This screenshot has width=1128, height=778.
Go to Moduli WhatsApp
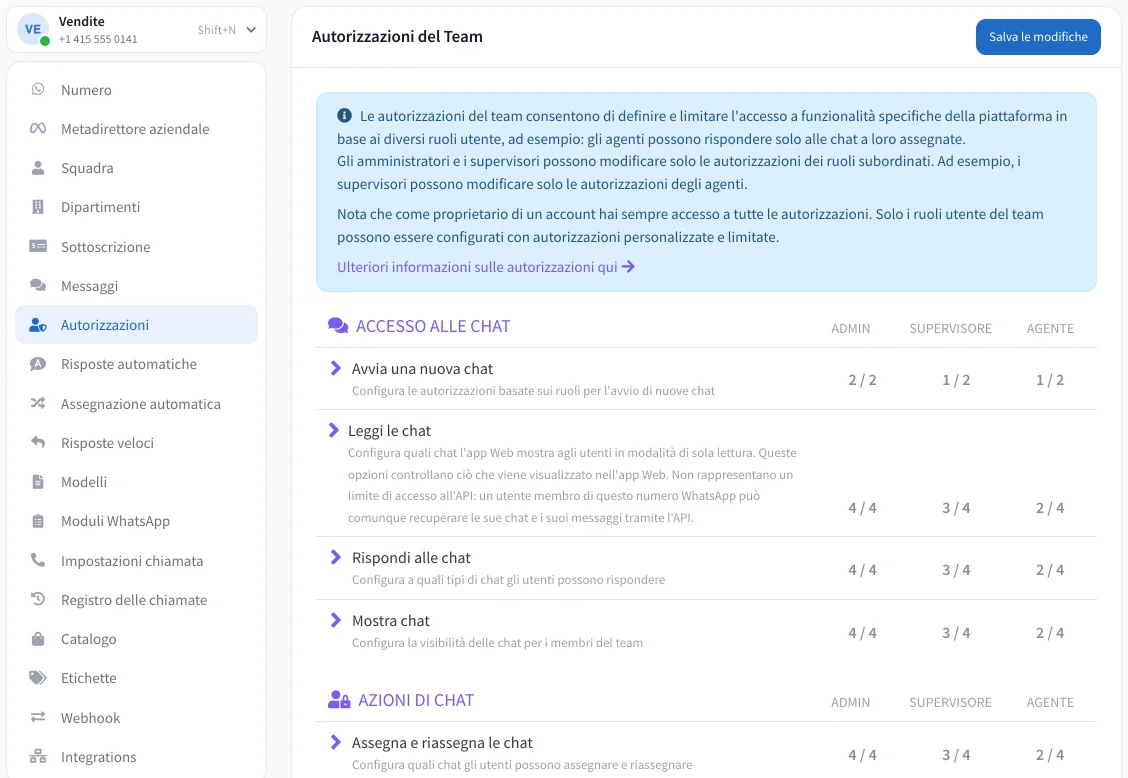137,520
